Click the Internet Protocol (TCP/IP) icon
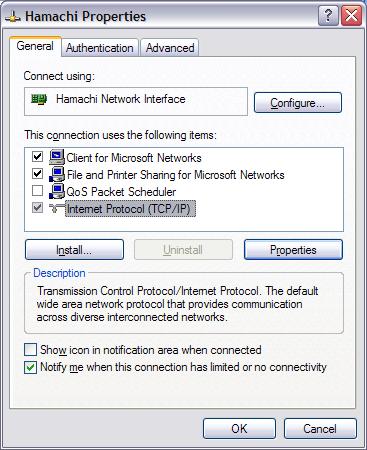 [x=57, y=208]
